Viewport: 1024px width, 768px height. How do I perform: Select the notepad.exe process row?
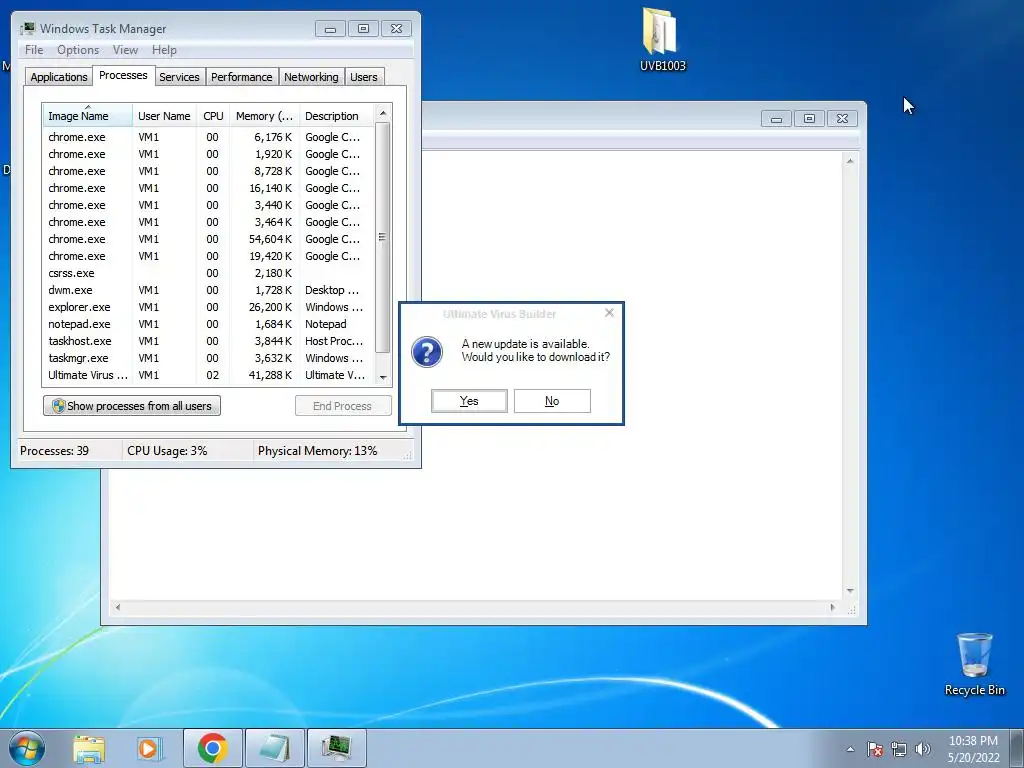(x=209, y=324)
